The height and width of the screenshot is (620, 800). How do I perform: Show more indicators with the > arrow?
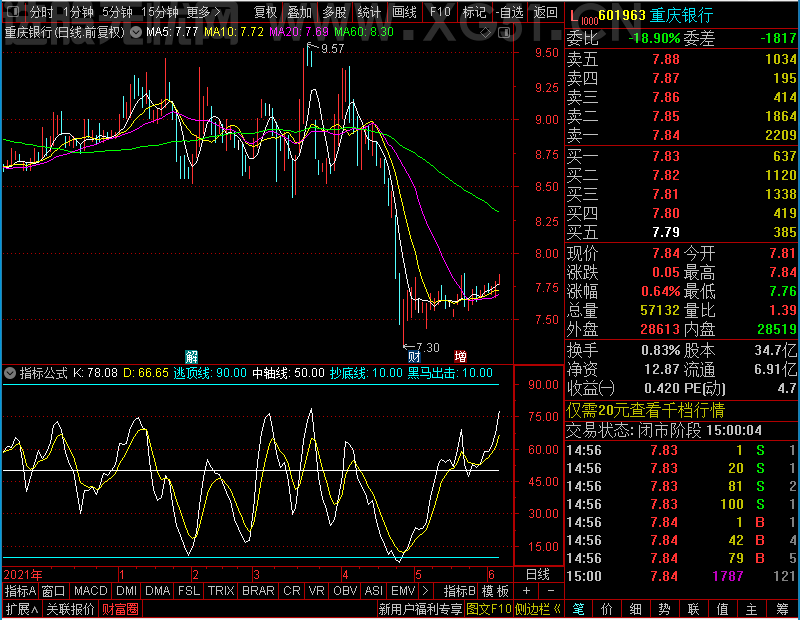click(426, 591)
